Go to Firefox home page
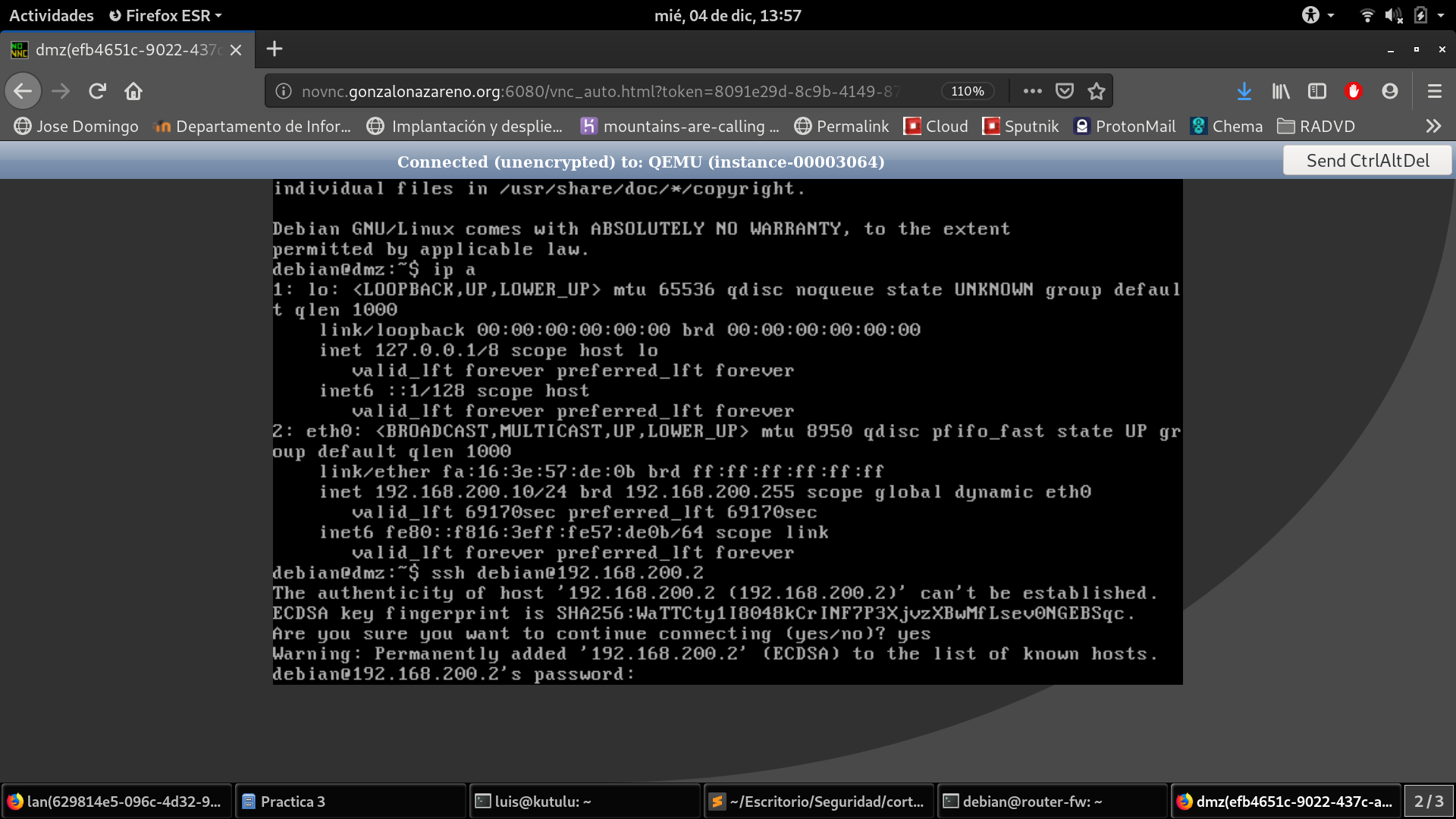The width and height of the screenshot is (1456, 819). click(x=133, y=91)
